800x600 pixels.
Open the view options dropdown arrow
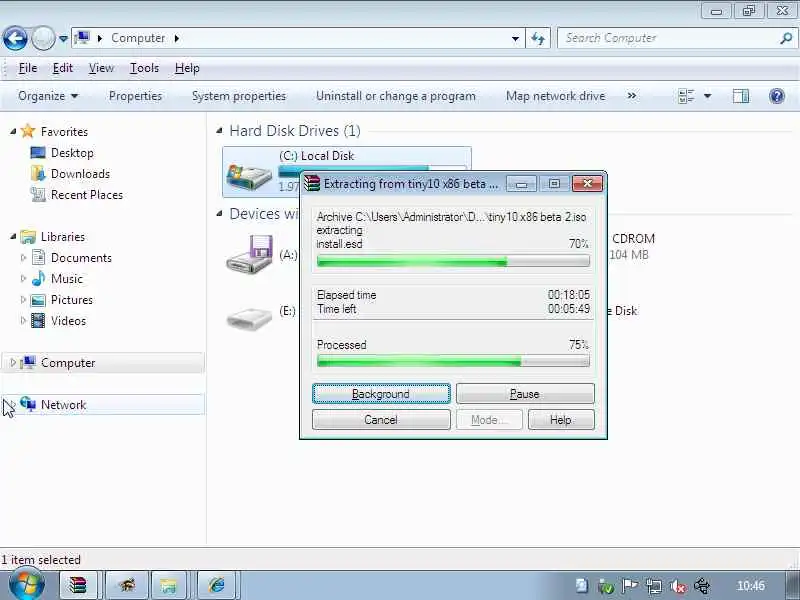click(x=708, y=96)
